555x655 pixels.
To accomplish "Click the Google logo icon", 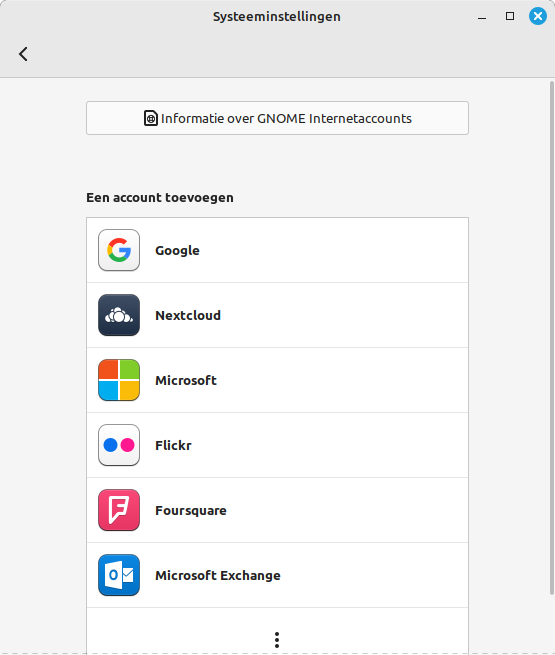I will [119, 250].
